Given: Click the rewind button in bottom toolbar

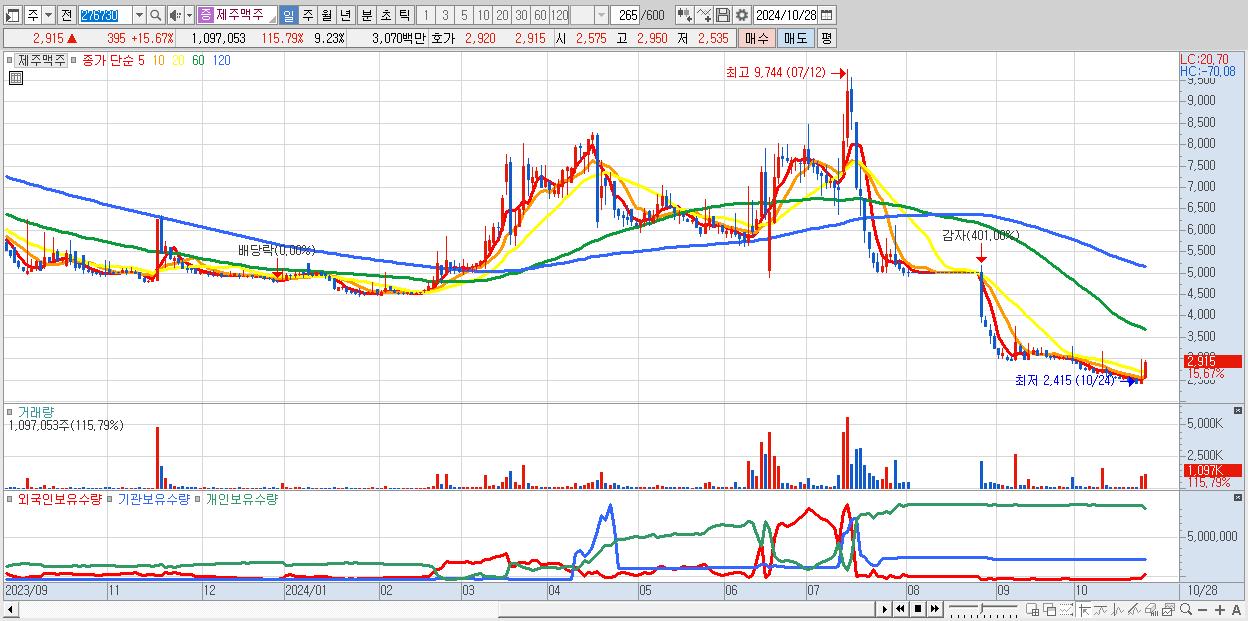Looking at the screenshot, I should coord(901,609).
